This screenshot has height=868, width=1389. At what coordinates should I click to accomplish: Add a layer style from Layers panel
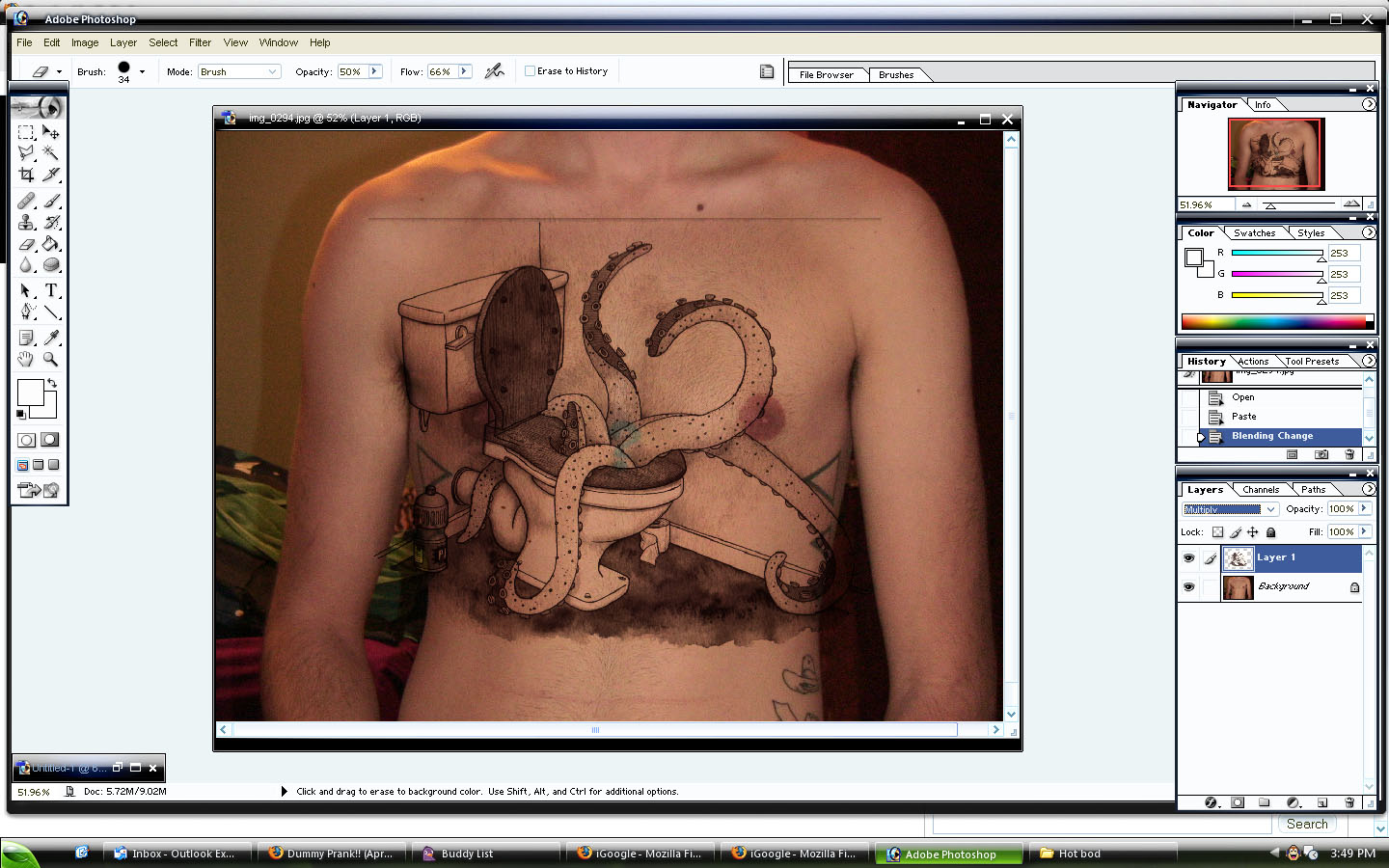click(x=1212, y=802)
